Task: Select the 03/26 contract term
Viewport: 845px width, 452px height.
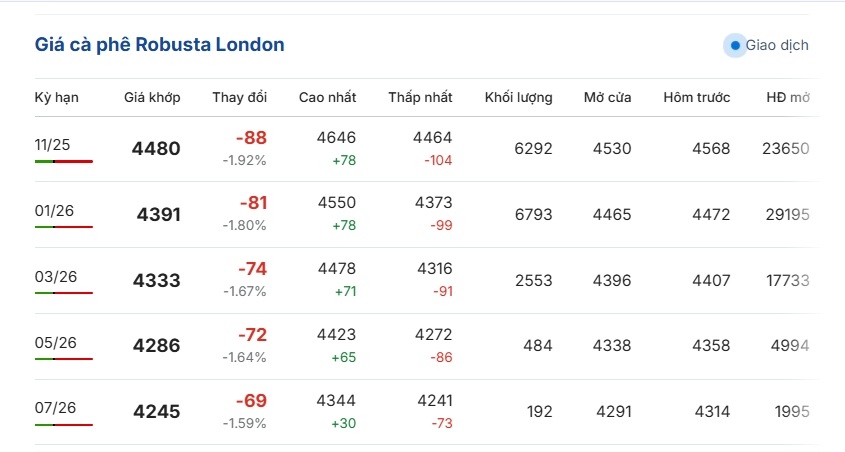Action: [54, 277]
